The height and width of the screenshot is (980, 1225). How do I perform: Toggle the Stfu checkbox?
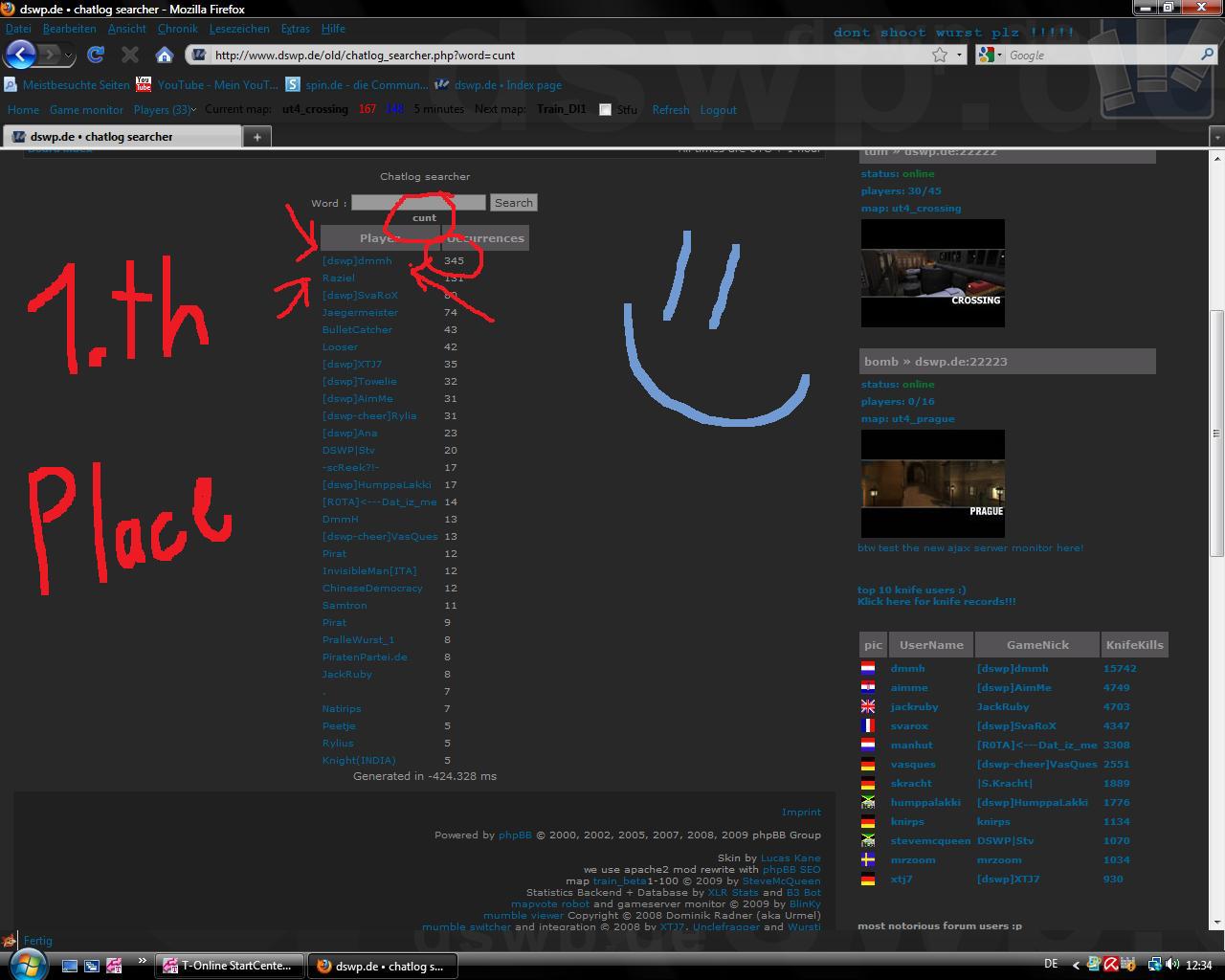click(605, 109)
